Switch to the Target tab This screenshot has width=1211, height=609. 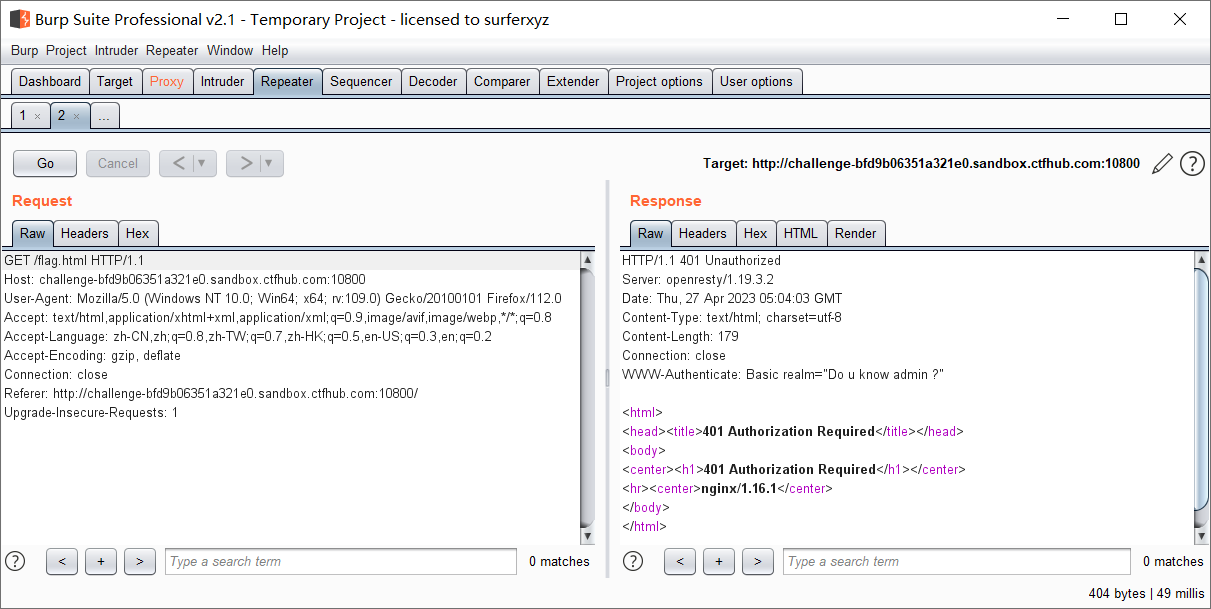[115, 82]
